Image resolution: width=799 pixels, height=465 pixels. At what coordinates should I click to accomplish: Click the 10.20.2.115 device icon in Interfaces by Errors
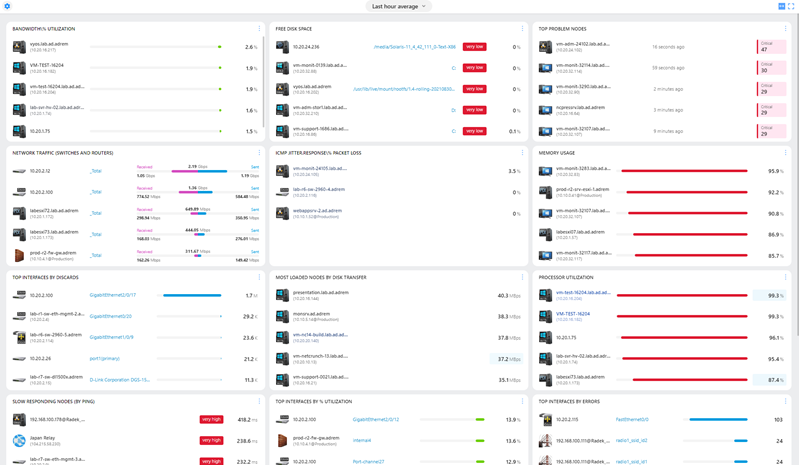(x=545, y=420)
